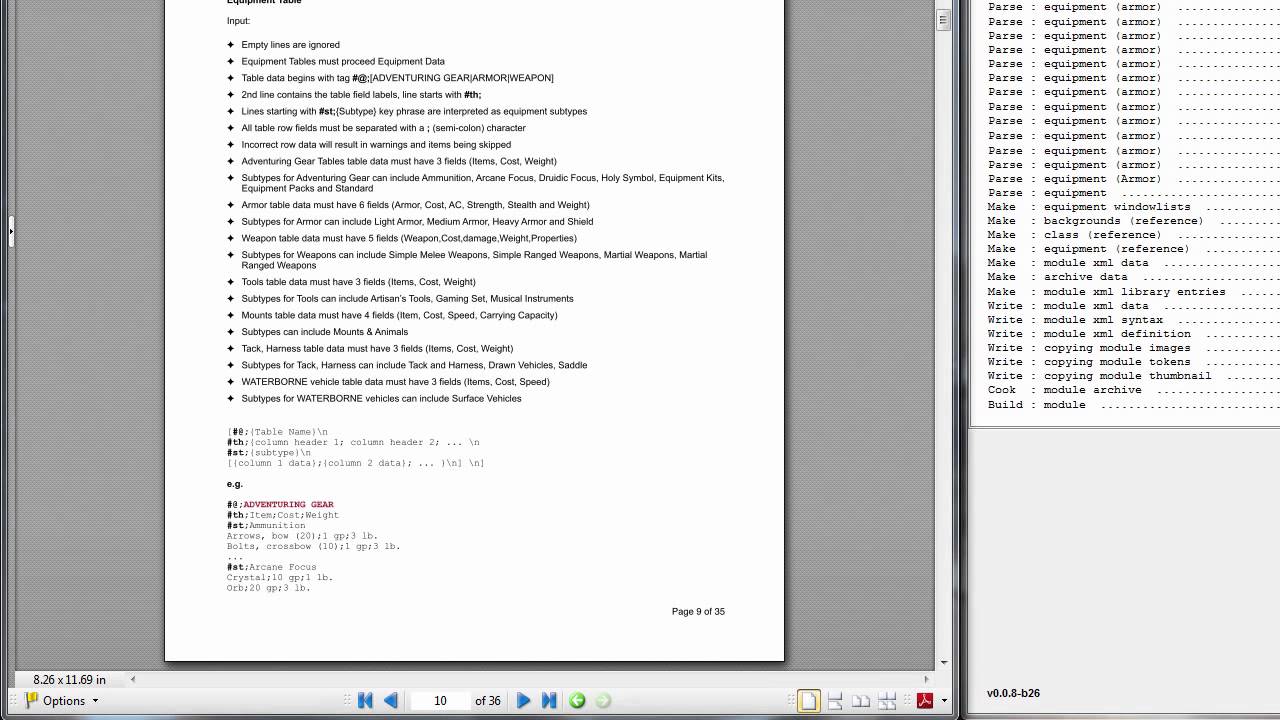This screenshot has width=1280, height=720.
Task: Click the horizontal scrollbar right arrow
Action: point(925,680)
